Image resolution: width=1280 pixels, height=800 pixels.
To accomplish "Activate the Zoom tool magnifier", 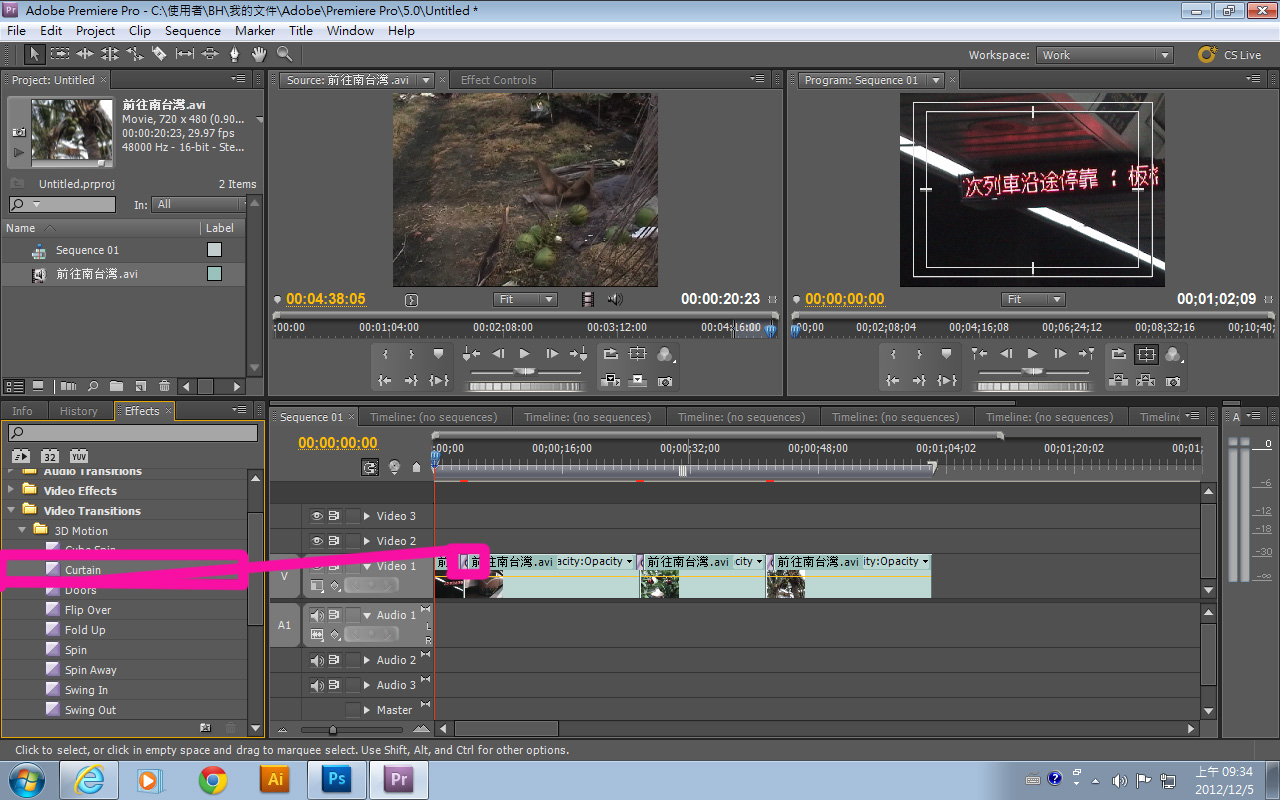I will tap(284, 55).
